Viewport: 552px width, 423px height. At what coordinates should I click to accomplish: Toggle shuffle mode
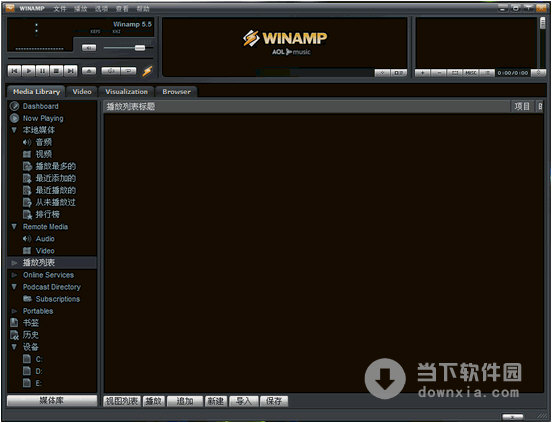point(111,71)
